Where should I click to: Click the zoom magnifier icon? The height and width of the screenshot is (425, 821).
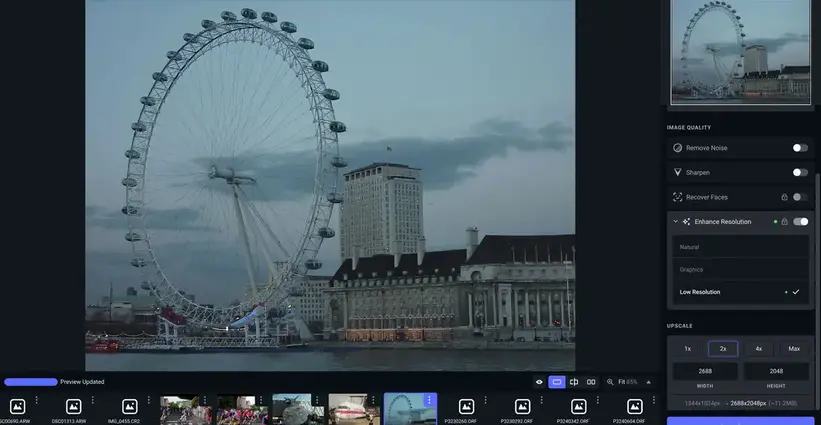click(610, 382)
